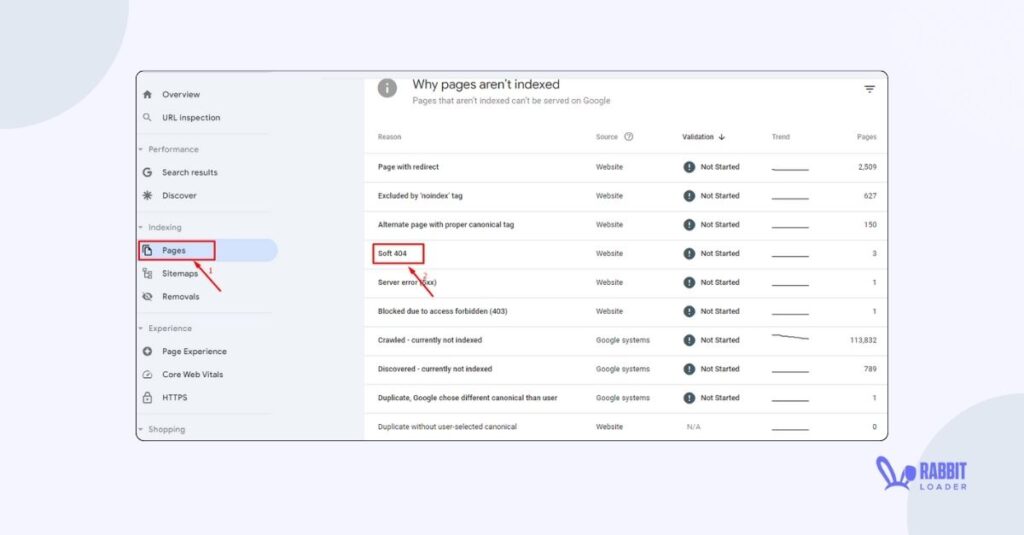
Task: Click Google systems source in Discovered row
Action: tap(622, 369)
